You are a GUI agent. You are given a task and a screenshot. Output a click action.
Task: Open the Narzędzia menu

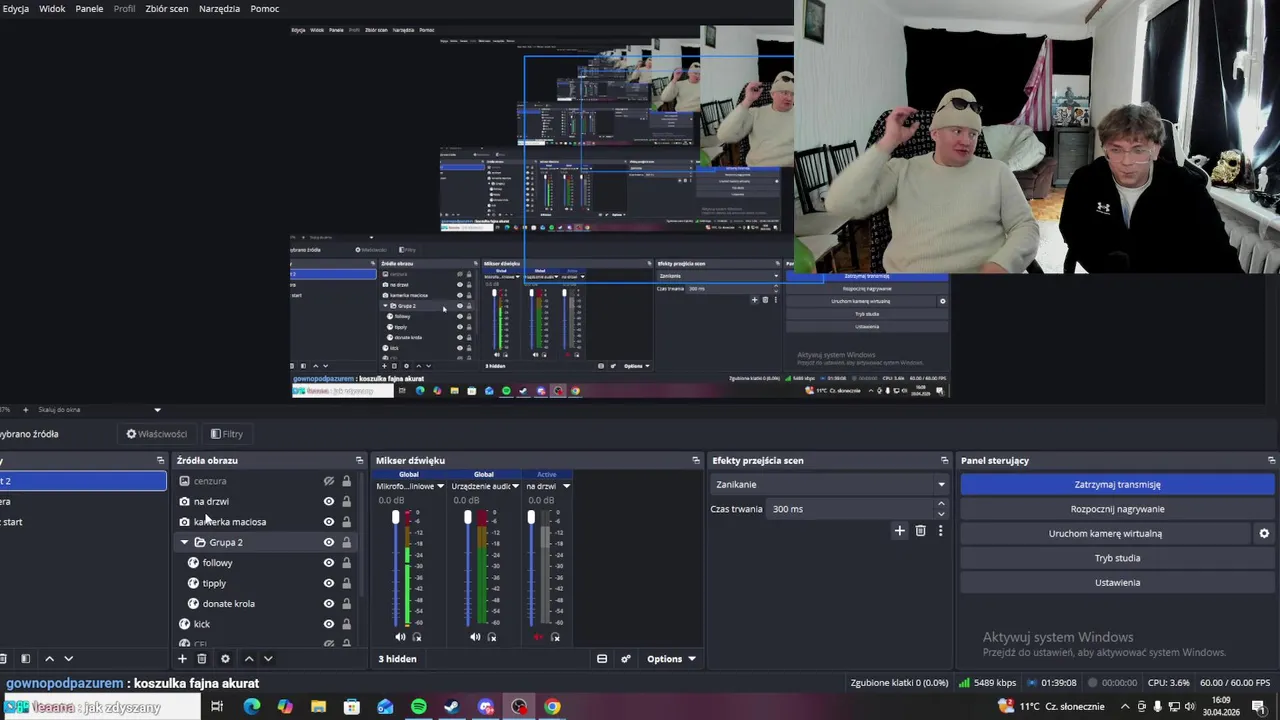pyautogui.click(x=219, y=9)
